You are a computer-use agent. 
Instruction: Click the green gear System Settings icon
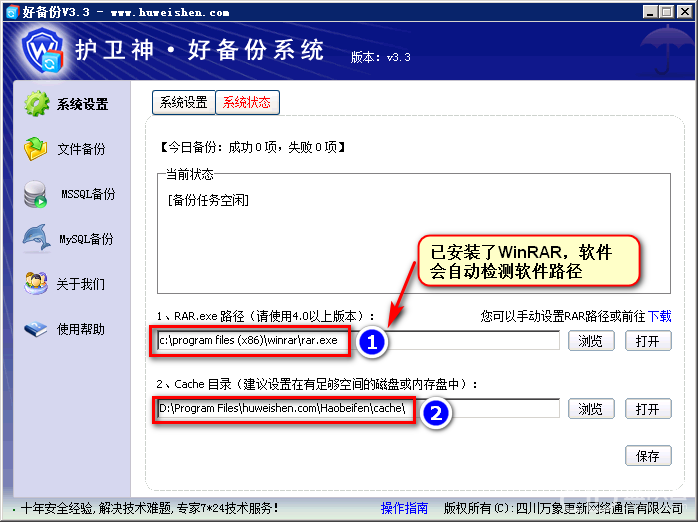pyautogui.click(x=37, y=104)
